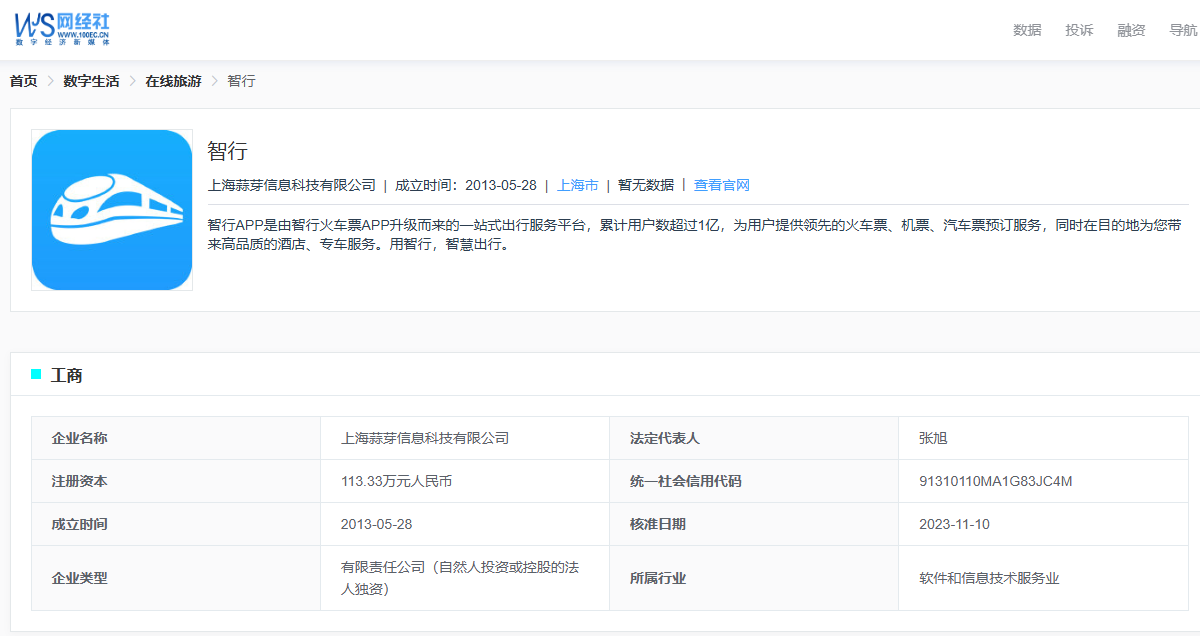Screen dimensions: 1200x636
Task: Open the 导航 menu in the header
Action: [1182, 30]
